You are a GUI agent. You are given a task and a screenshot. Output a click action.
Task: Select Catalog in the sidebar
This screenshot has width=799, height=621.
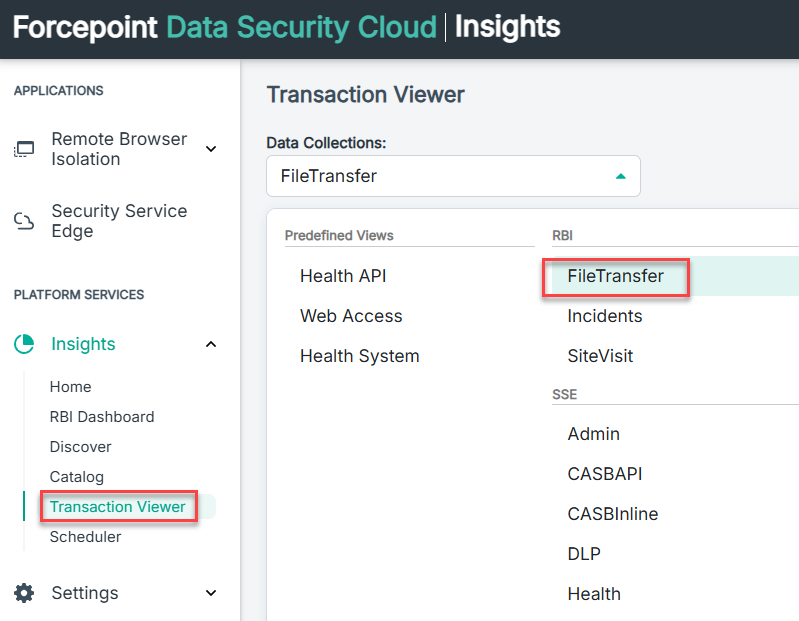[x=76, y=477]
